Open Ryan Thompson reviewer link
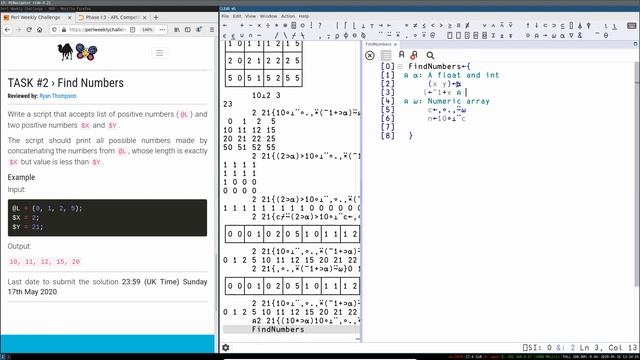640x360 pixels. 58,96
